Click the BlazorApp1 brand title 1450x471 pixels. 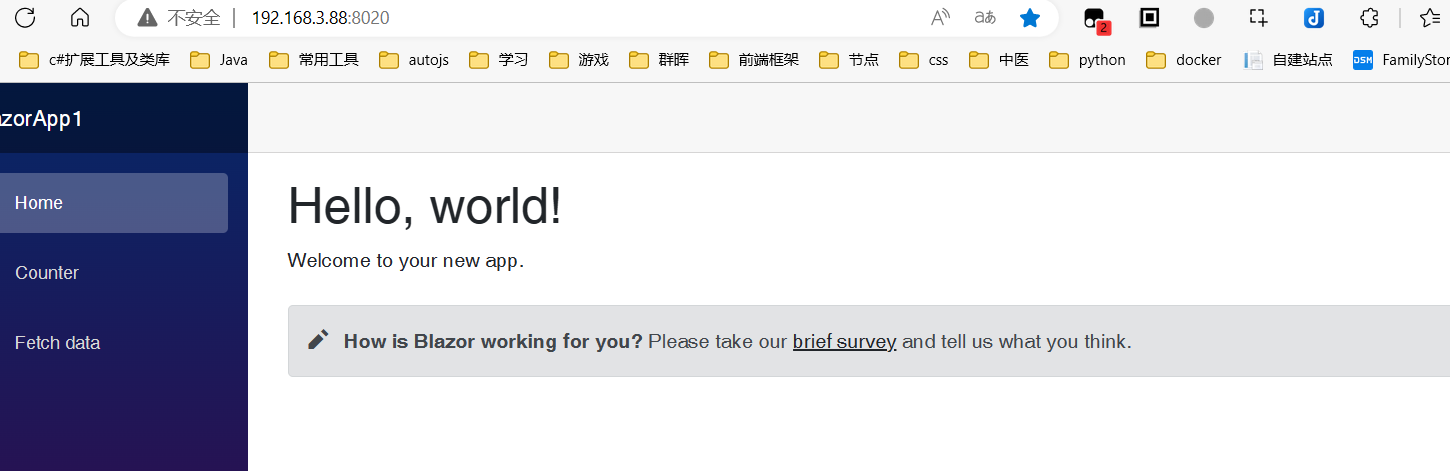41,119
